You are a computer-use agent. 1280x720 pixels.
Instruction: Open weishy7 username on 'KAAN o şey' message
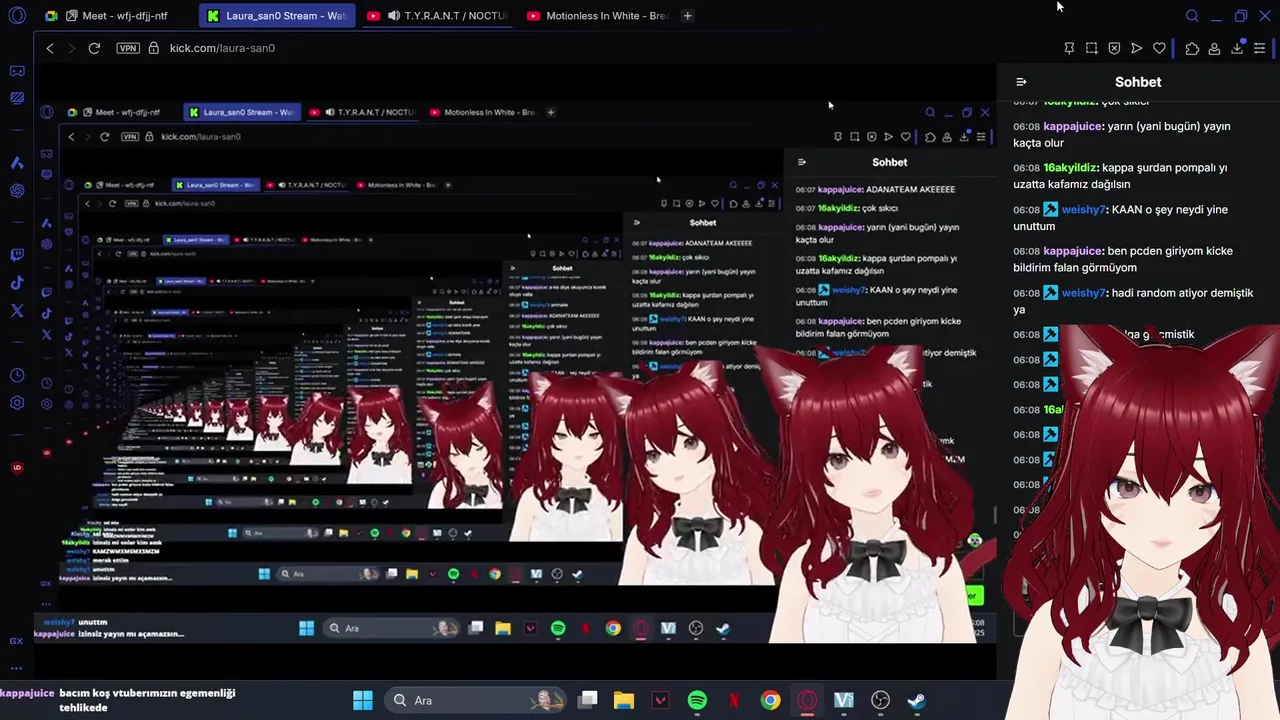(1083, 209)
